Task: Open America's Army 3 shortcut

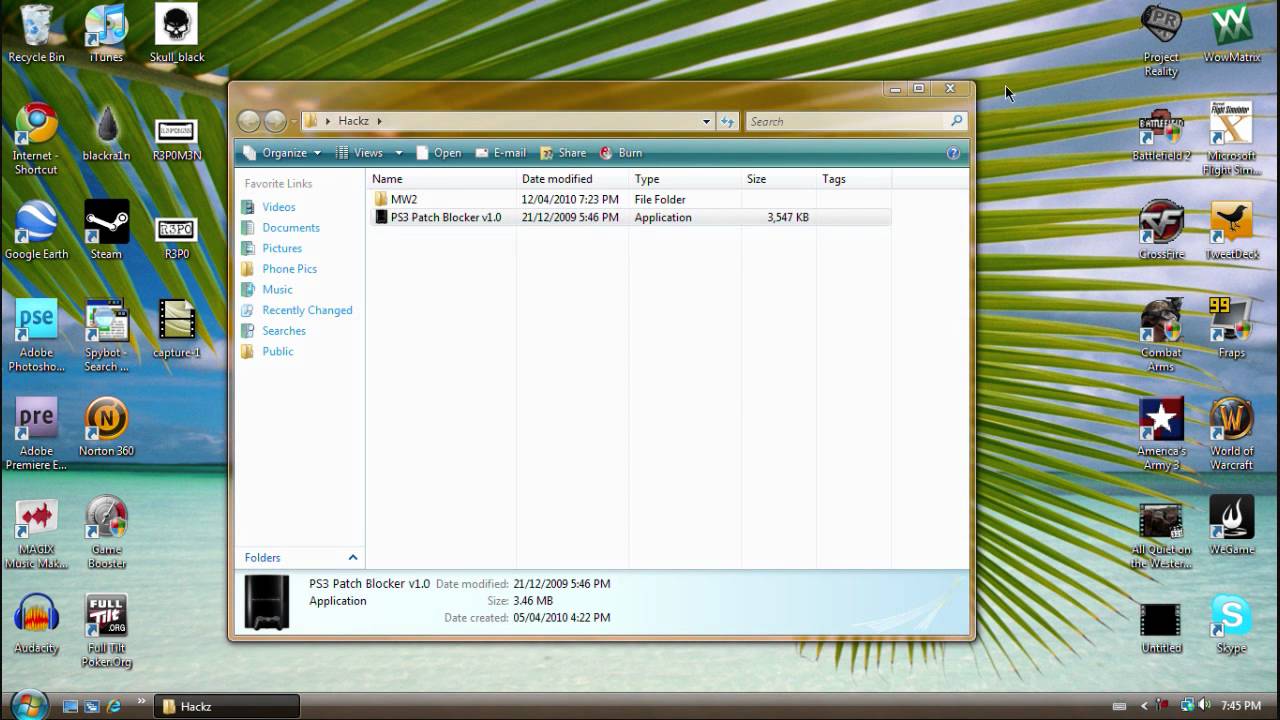Action: pyautogui.click(x=1161, y=434)
